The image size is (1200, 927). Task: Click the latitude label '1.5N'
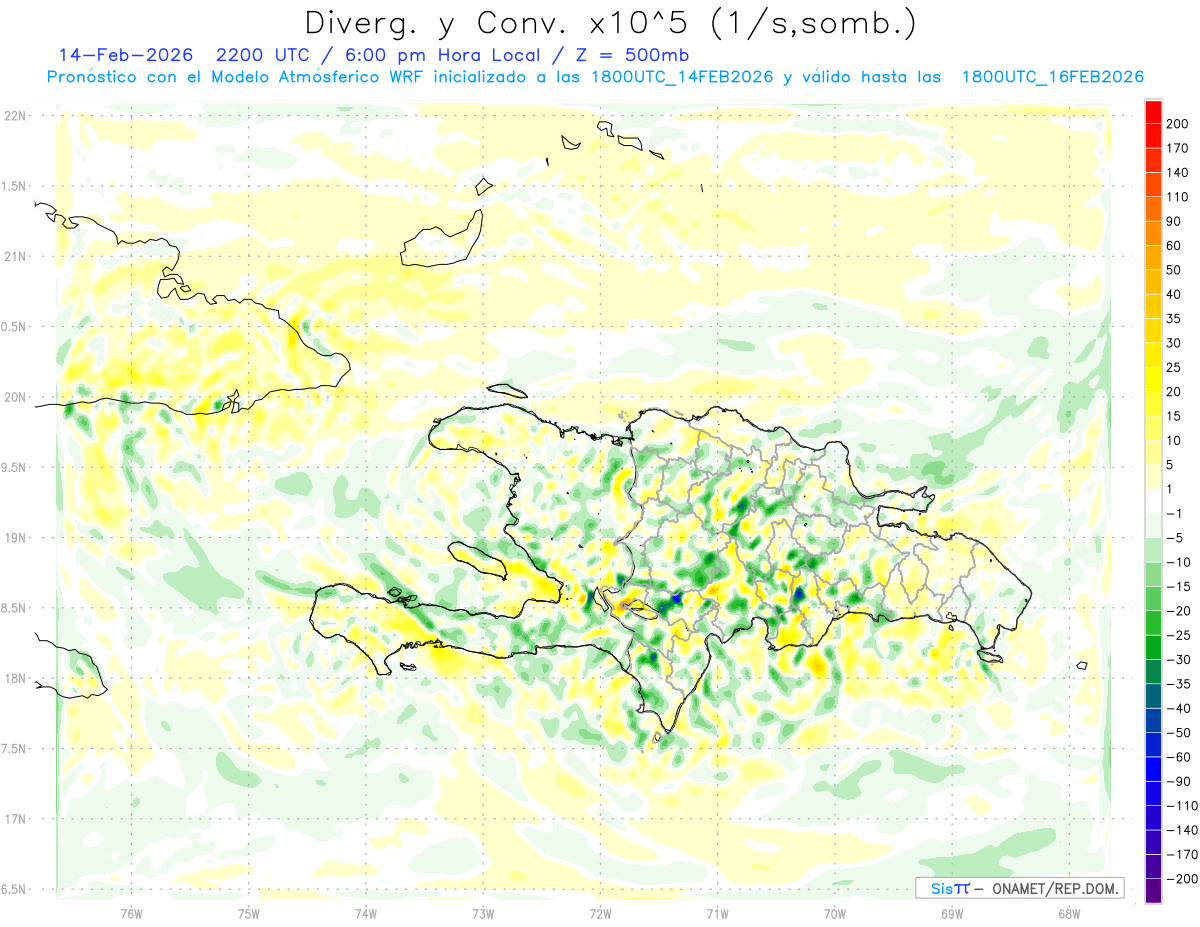[x=14, y=186]
